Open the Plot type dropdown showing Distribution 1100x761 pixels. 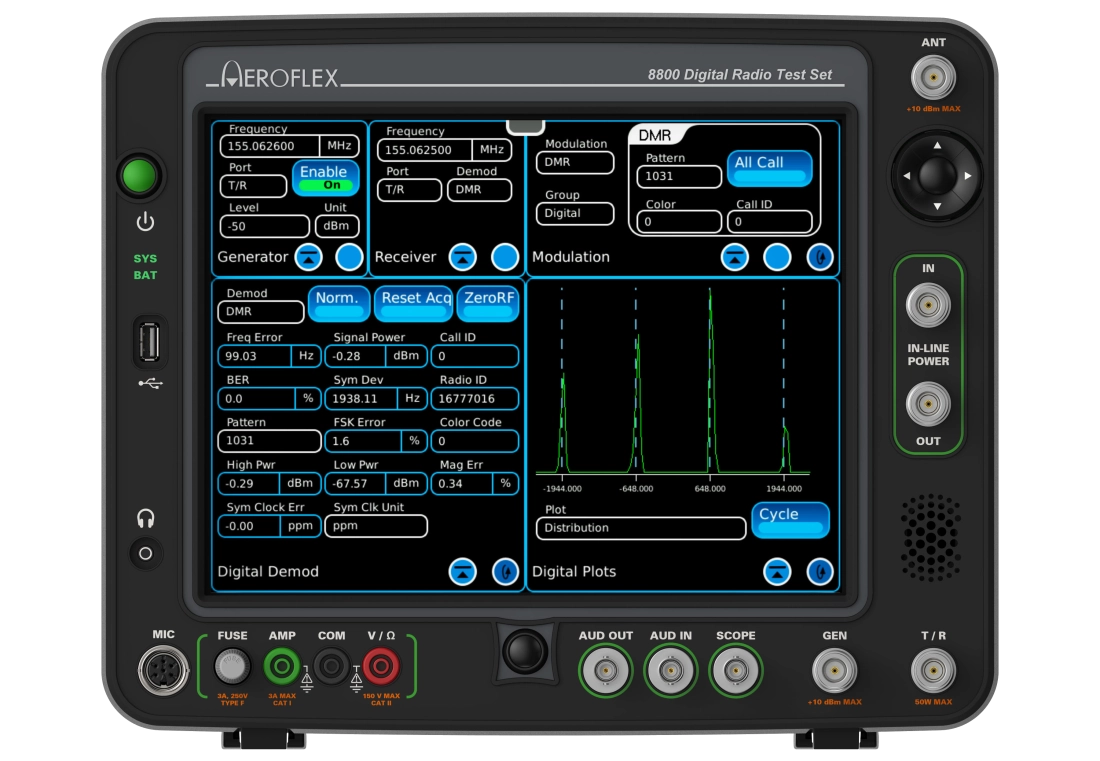pyautogui.click(x=640, y=528)
